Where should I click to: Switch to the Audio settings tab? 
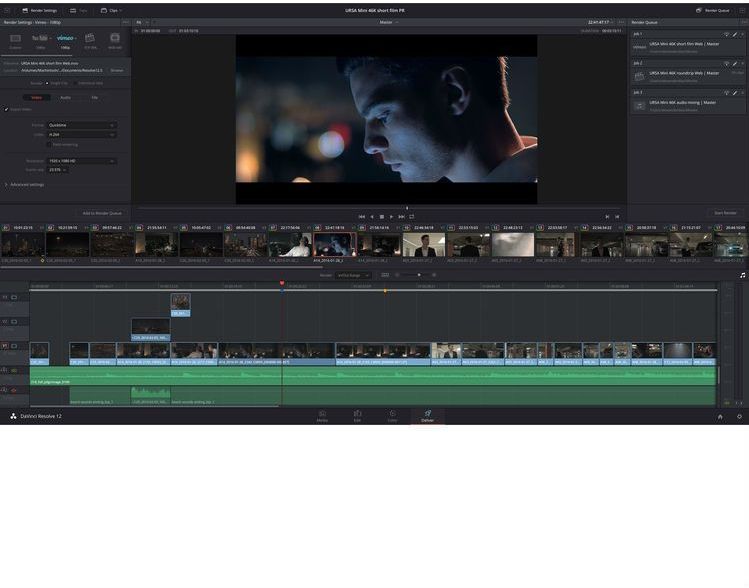[65, 97]
